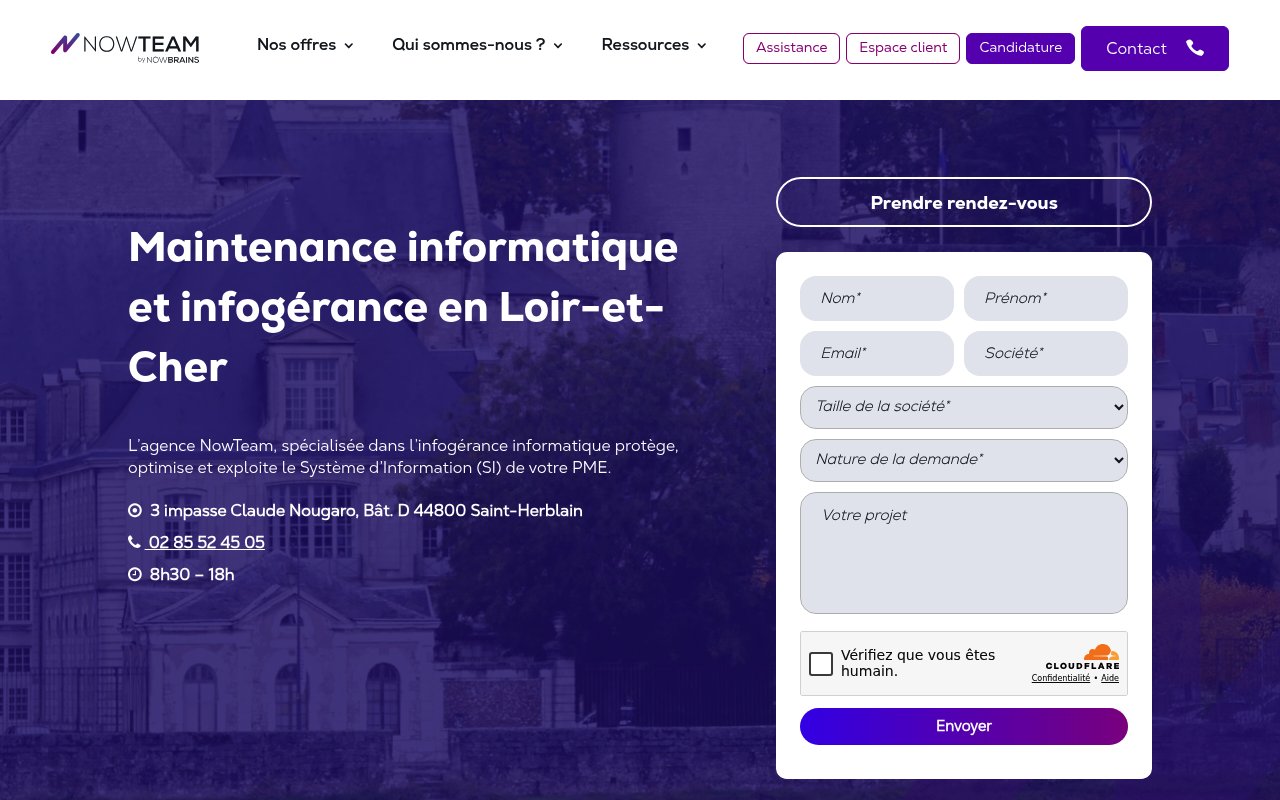Call the number 02 85 52 45 05

click(x=206, y=543)
